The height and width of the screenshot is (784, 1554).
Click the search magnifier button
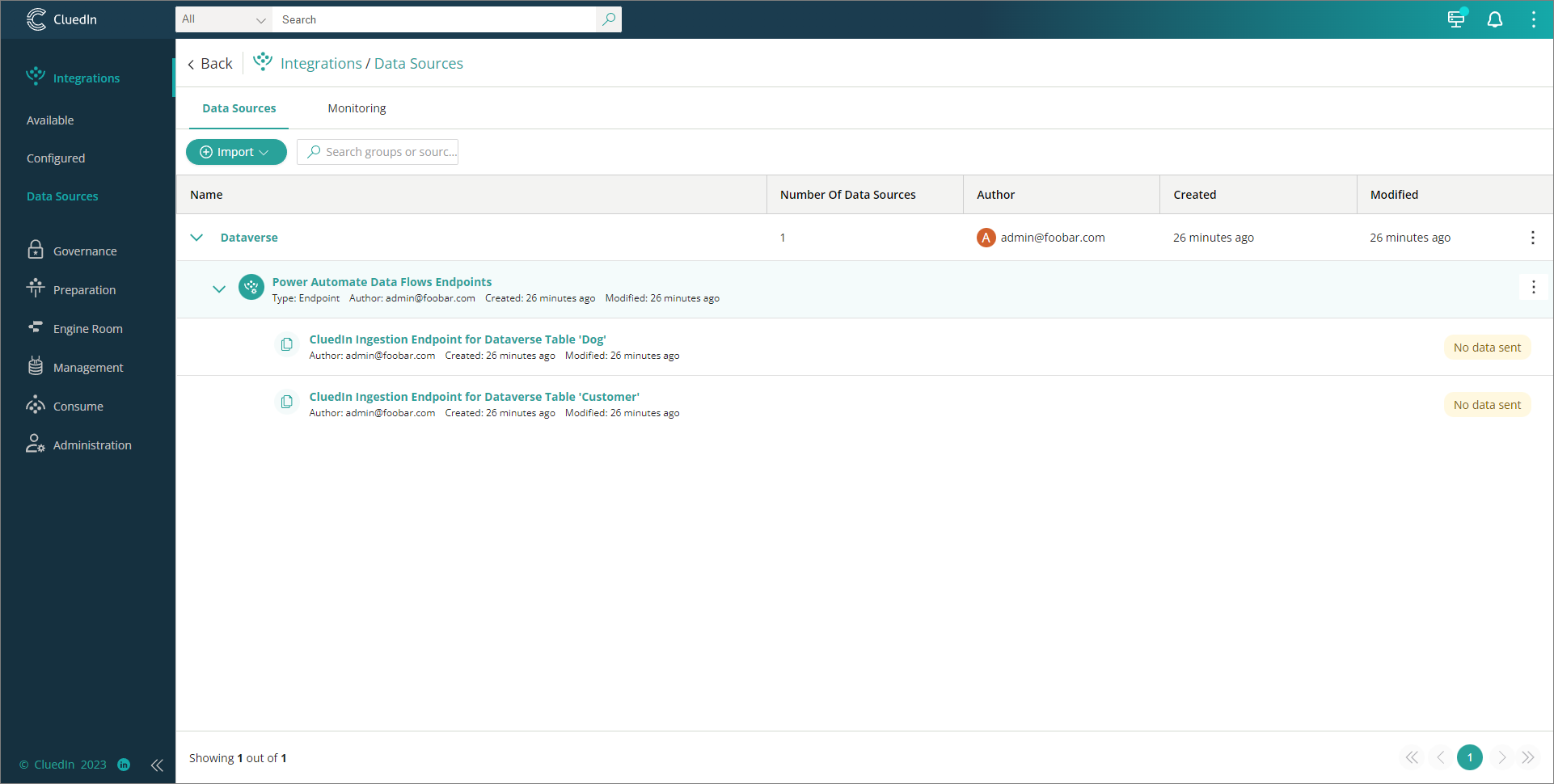[x=608, y=19]
